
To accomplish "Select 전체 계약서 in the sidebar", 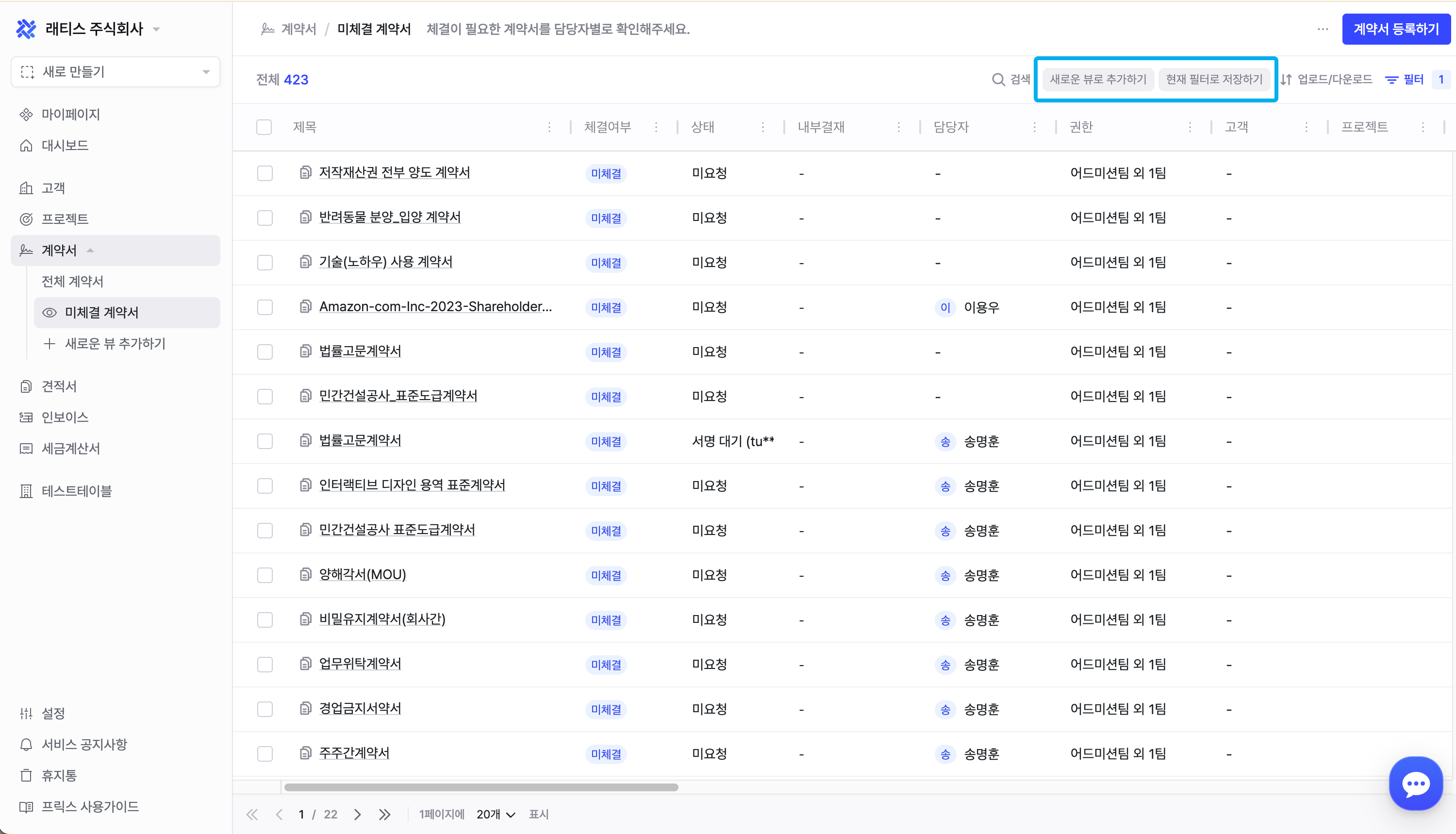I will tap(73, 281).
